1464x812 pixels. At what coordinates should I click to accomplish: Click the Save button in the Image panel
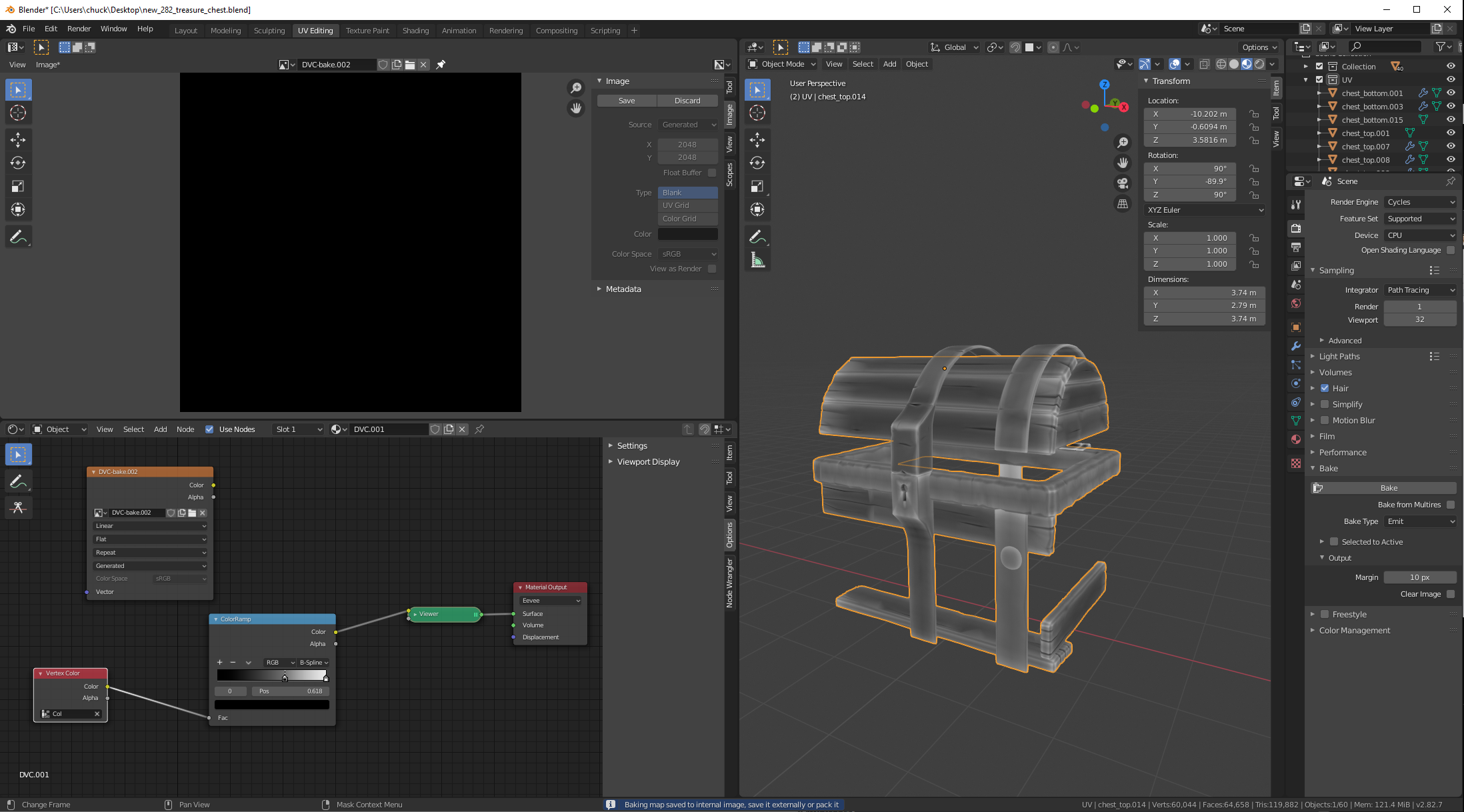627,101
